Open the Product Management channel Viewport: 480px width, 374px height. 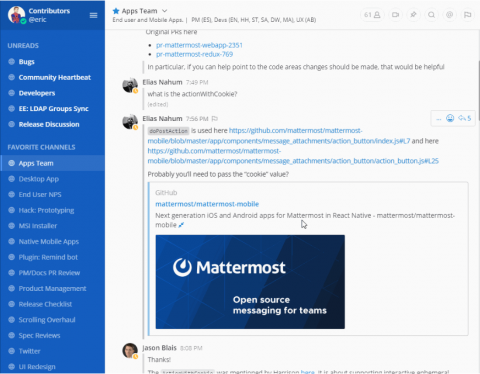tap(52, 289)
